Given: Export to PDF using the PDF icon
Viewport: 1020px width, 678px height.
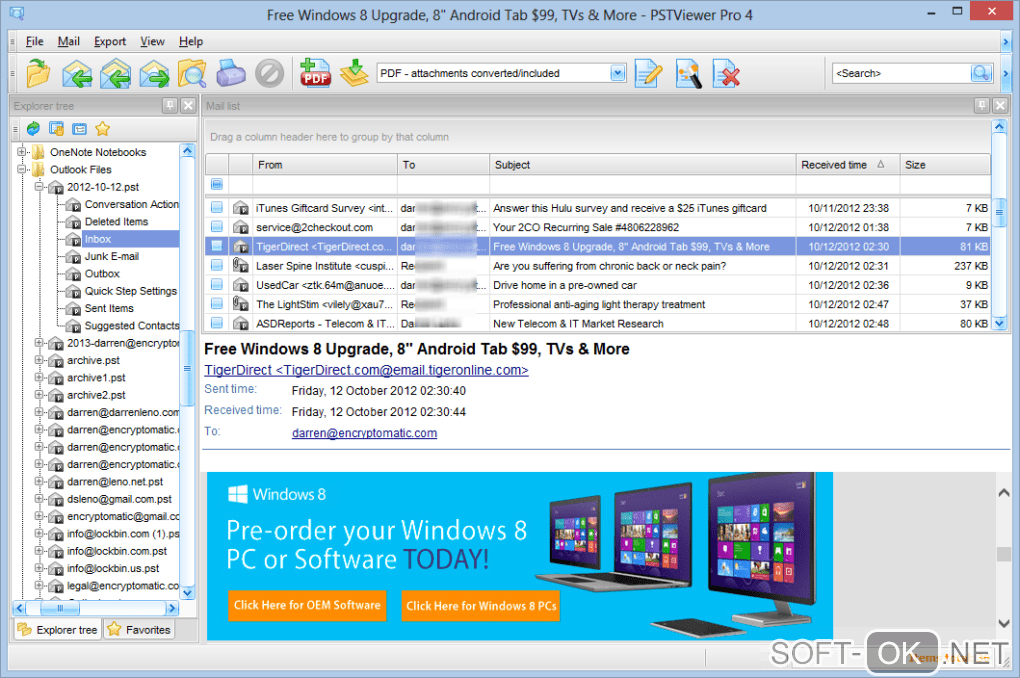Looking at the screenshot, I should pos(315,72).
